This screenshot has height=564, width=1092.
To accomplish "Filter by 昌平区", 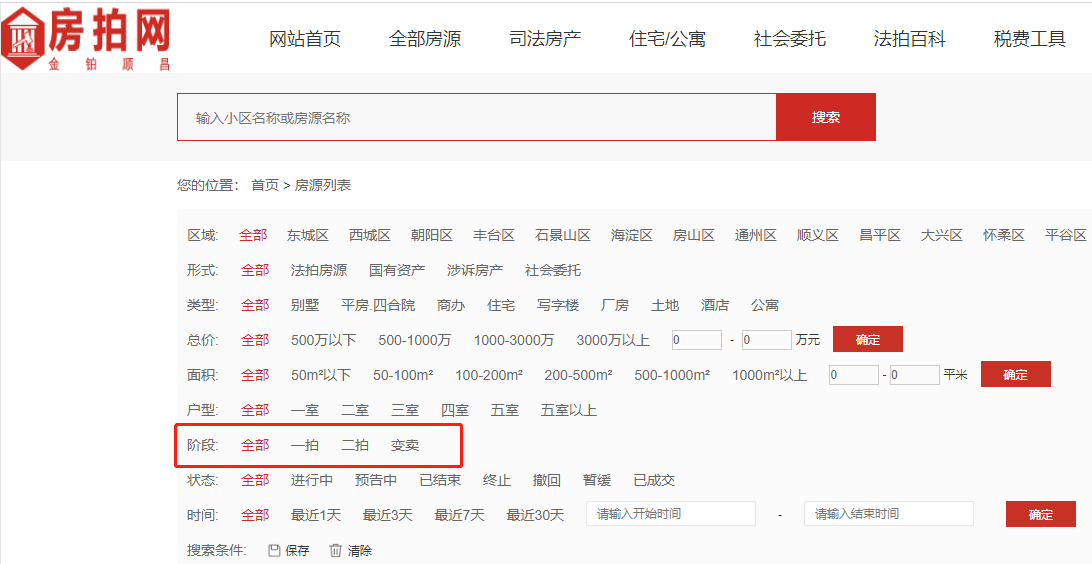I will pos(880,235).
